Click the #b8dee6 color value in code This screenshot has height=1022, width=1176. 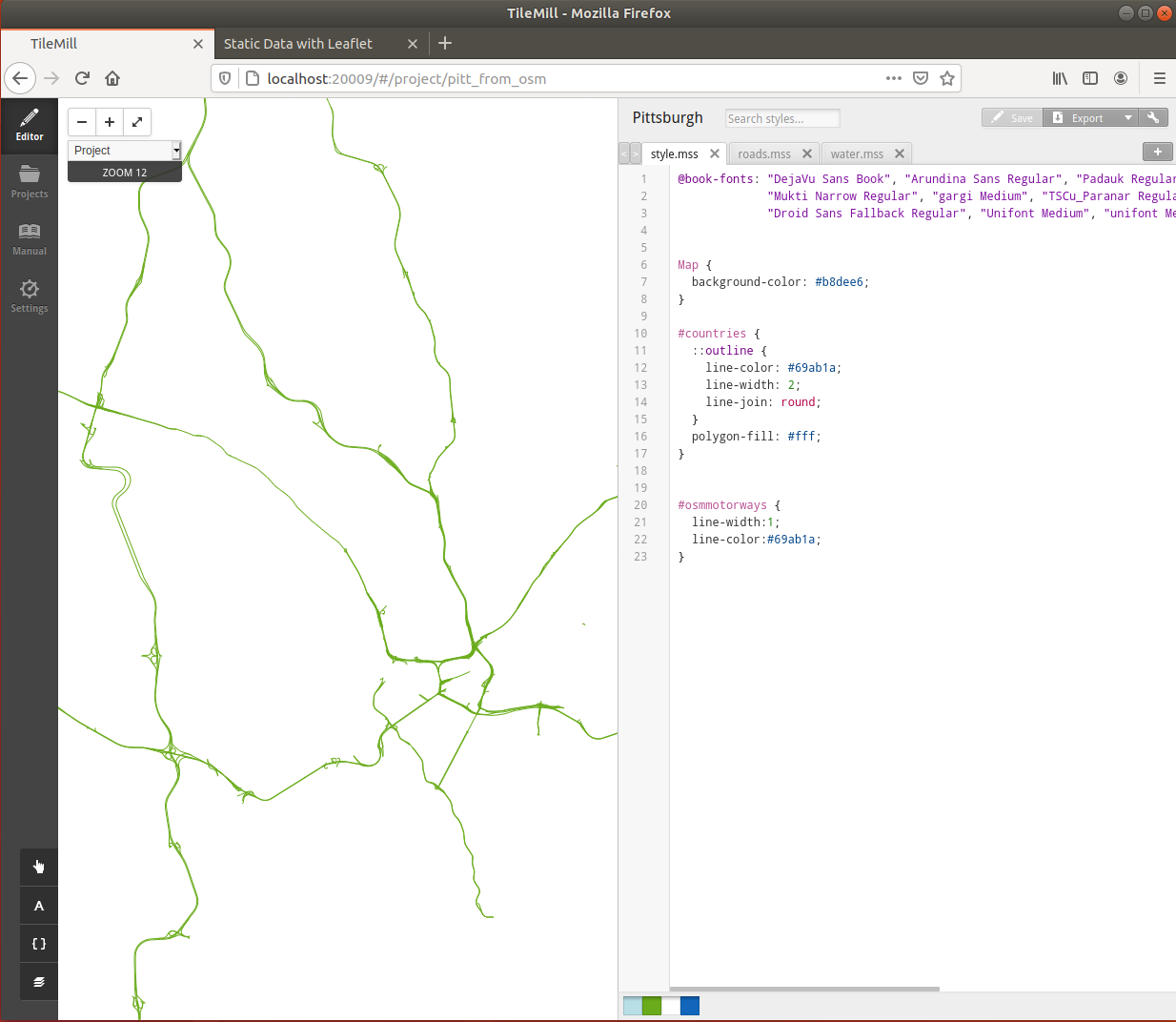pyautogui.click(x=839, y=282)
